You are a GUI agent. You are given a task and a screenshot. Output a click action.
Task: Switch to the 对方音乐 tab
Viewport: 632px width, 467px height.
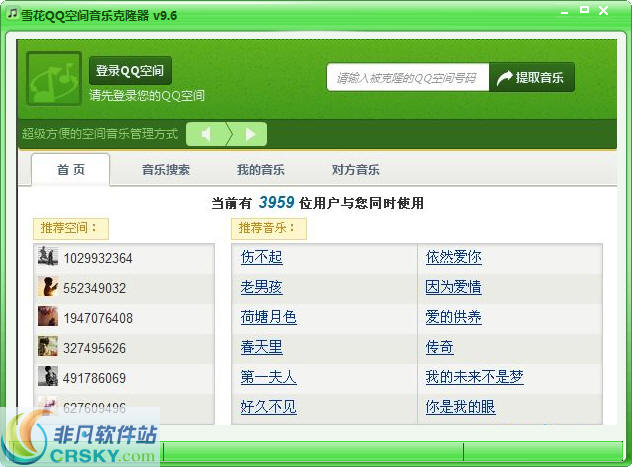click(356, 170)
